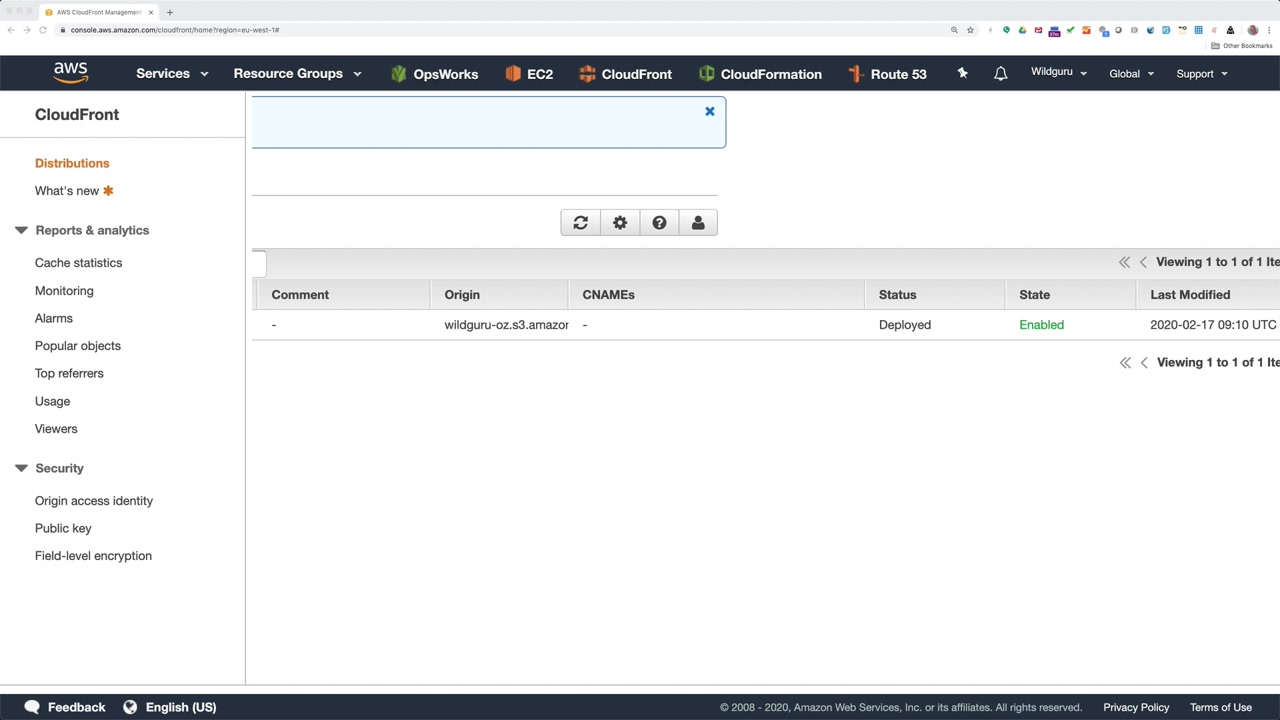Open the Privacy Policy link

[x=1136, y=707]
